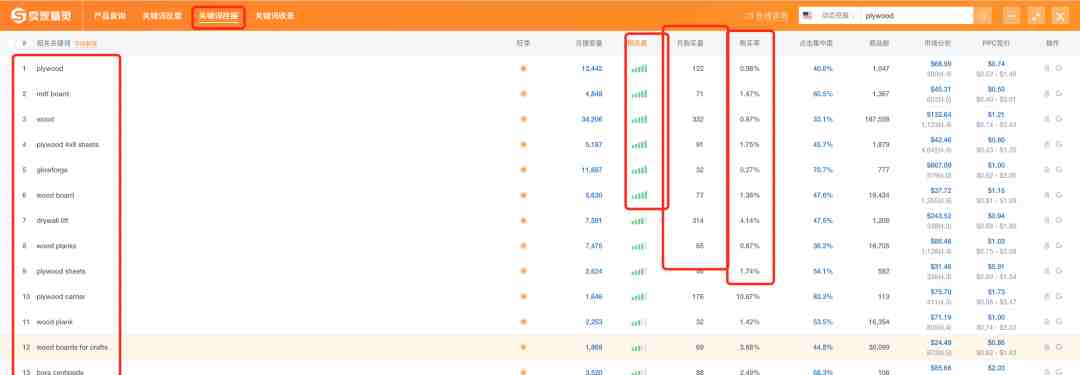1080x375 pixels.
Task: Click the keyword 'wood planks' in row 8
Action: (x=56, y=246)
